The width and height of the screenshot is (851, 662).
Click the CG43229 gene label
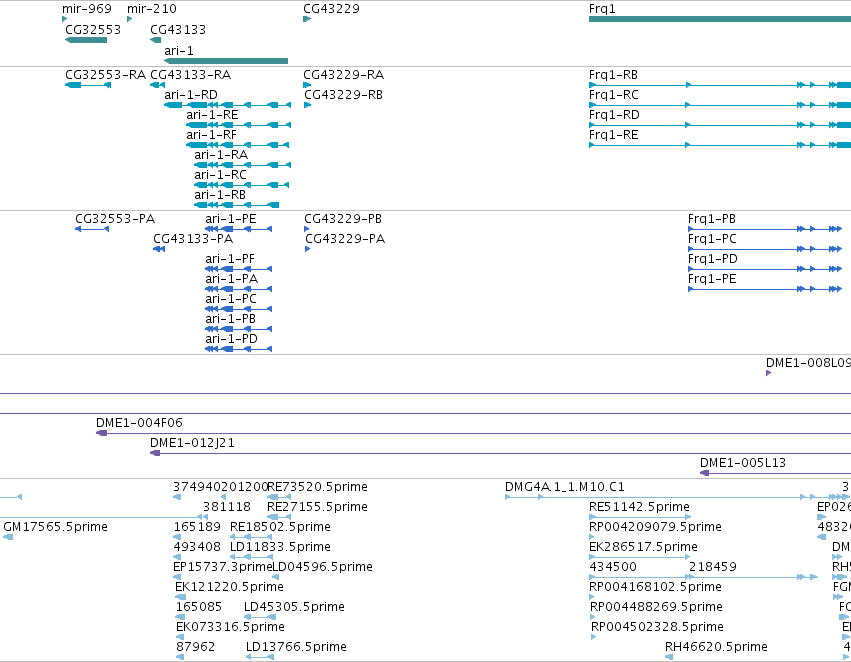tap(331, 9)
